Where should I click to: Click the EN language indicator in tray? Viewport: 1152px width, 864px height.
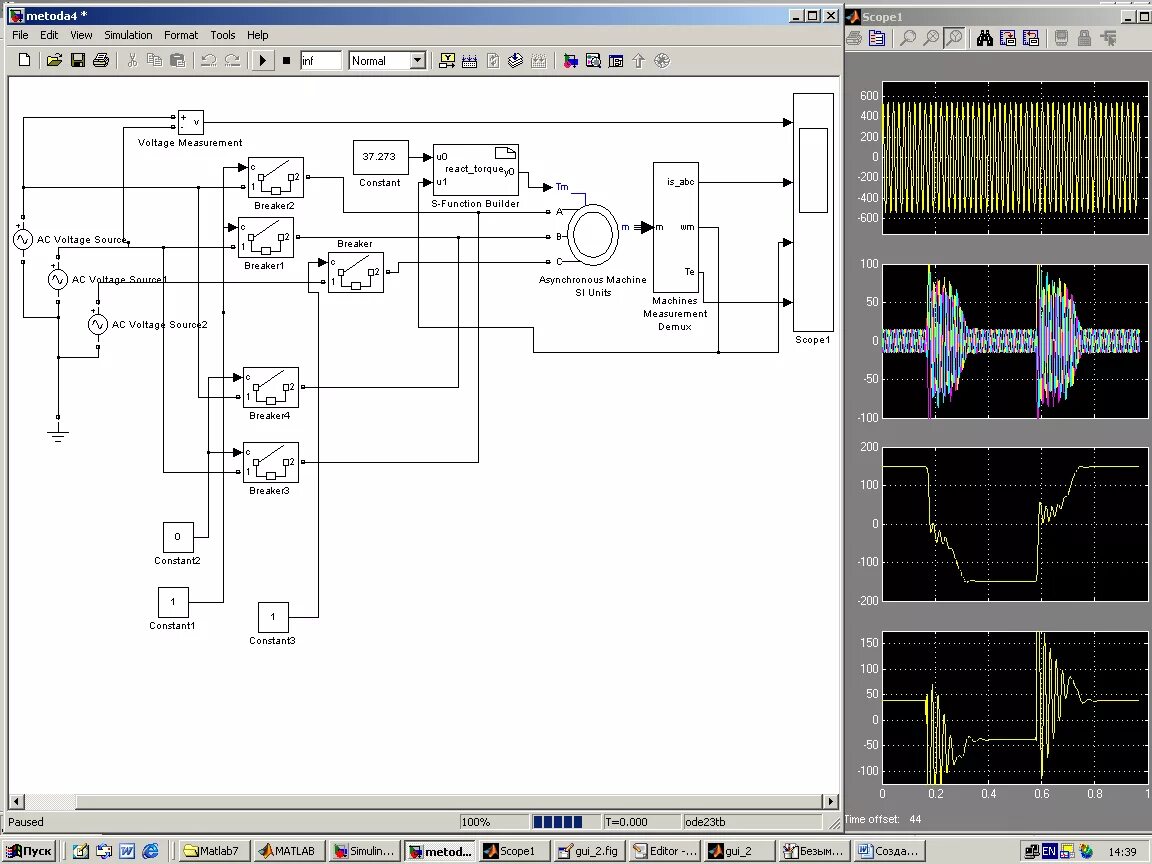click(x=1049, y=852)
